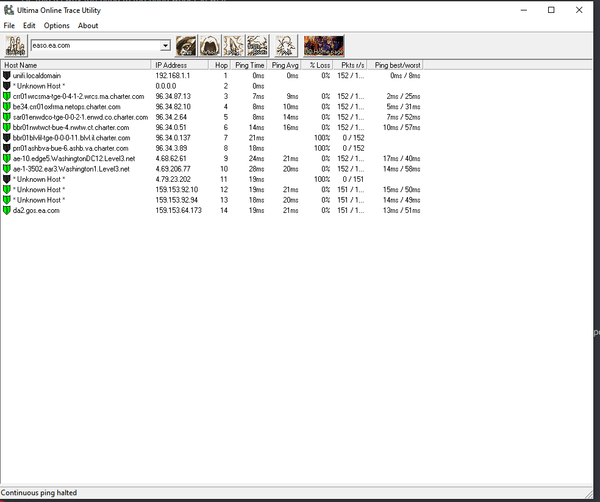The height and width of the screenshot is (502, 600).
Task: Click the % Loss column header
Action: click(x=317, y=65)
